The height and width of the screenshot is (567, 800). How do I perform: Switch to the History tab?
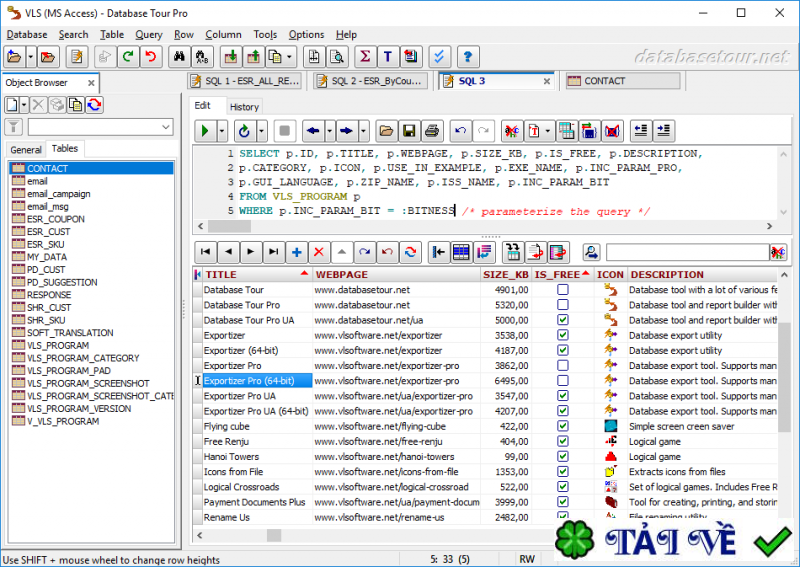pyautogui.click(x=244, y=106)
